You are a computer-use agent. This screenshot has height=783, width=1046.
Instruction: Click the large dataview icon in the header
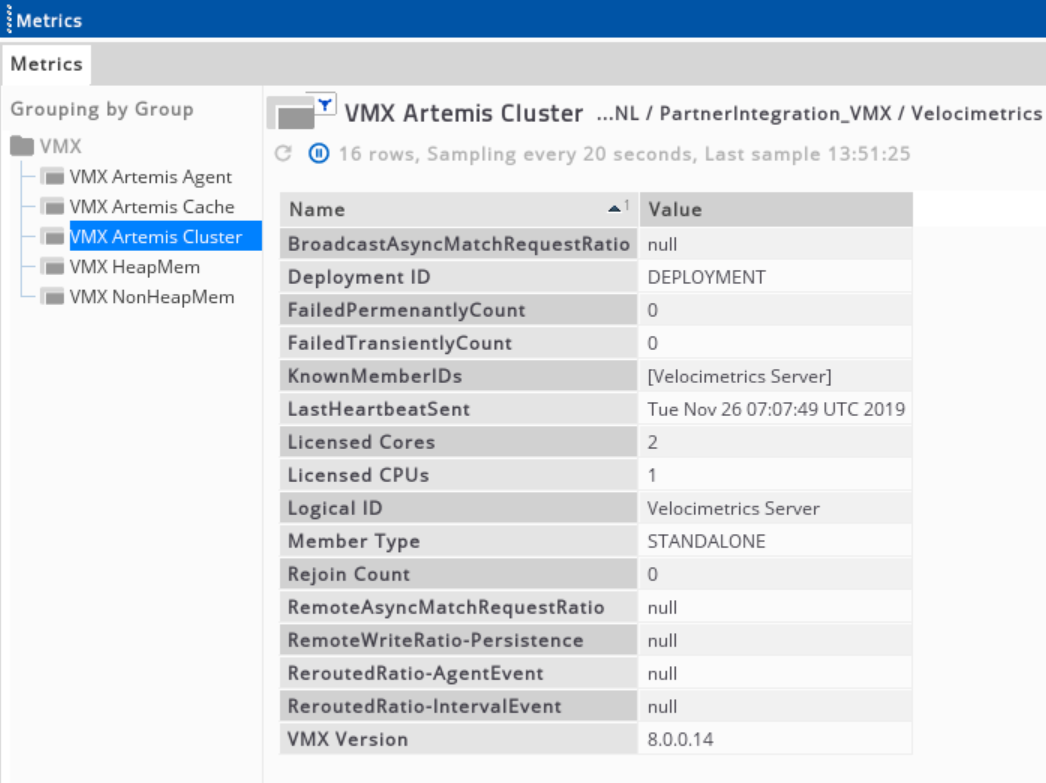coord(291,116)
